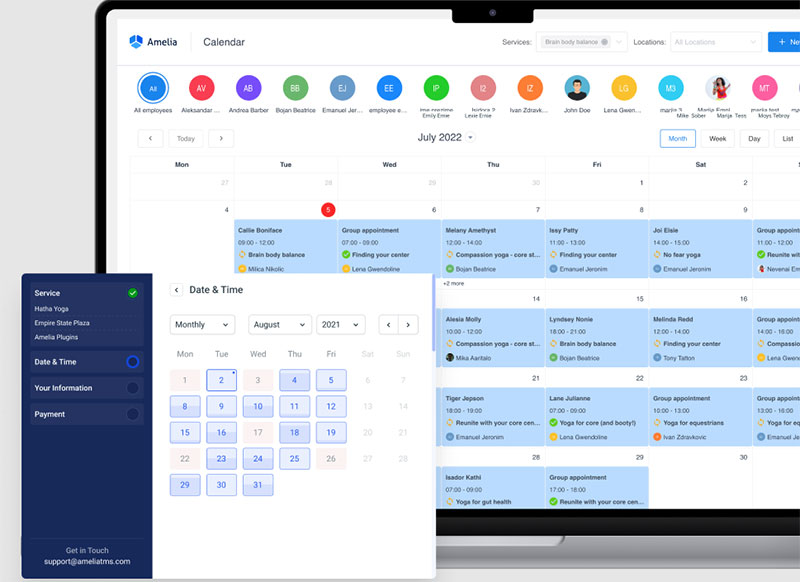Open Group appointment on July 6
Viewport: 800px width, 582px height.
pos(389,247)
